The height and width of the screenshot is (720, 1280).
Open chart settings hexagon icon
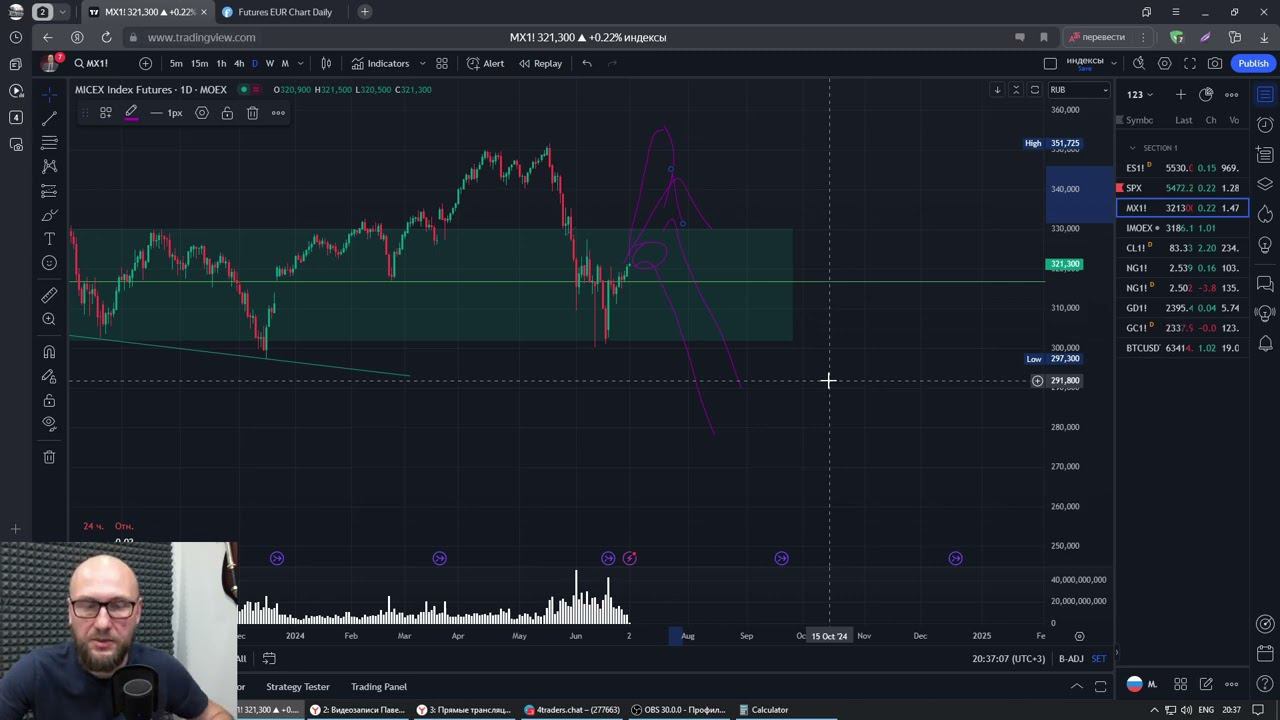pos(1164,63)
